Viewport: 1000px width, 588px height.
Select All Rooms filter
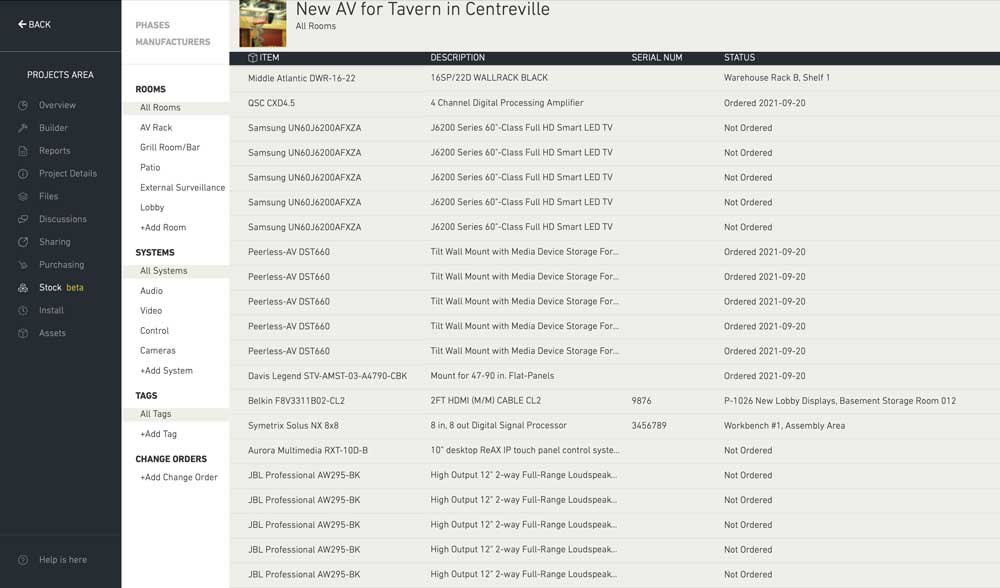point(176,108)
